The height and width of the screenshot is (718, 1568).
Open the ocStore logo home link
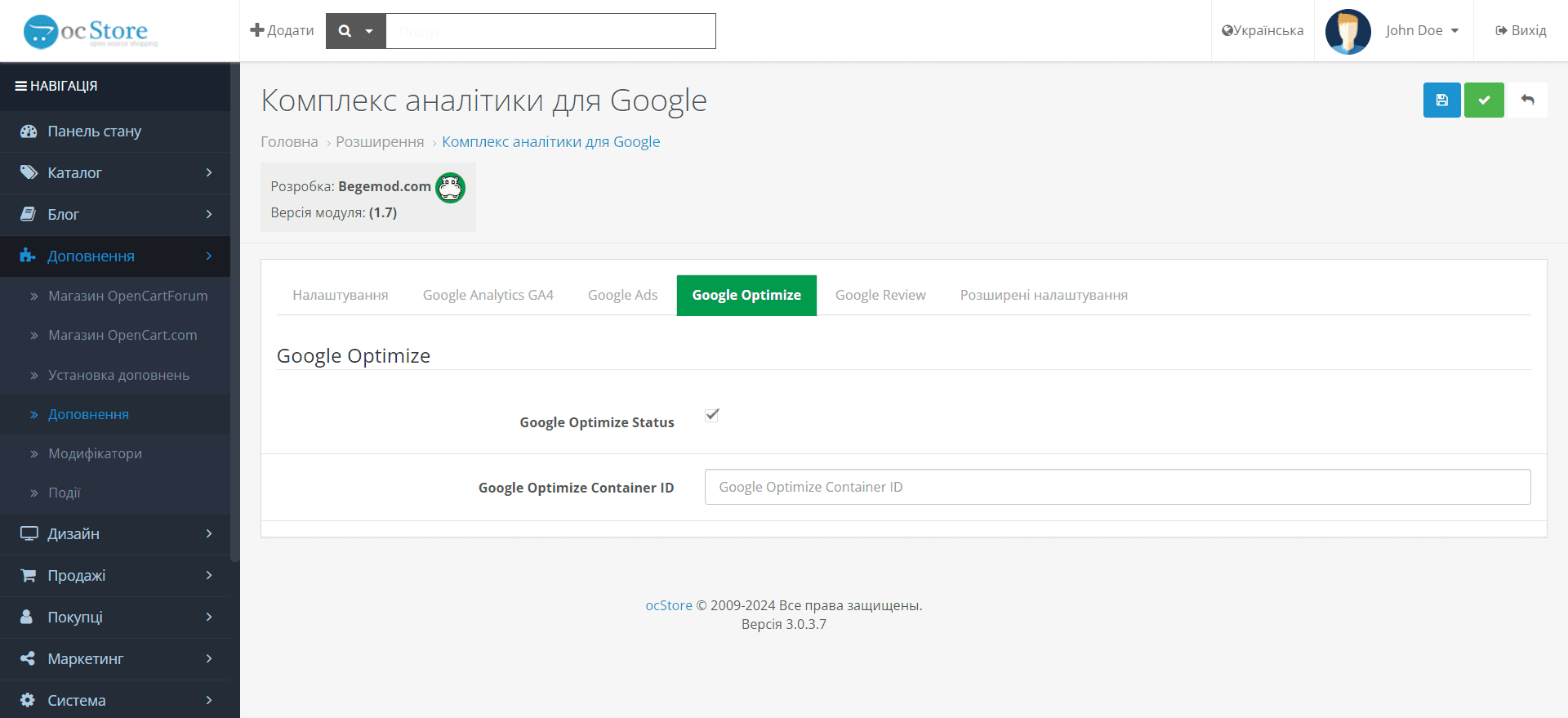point(90,31)
